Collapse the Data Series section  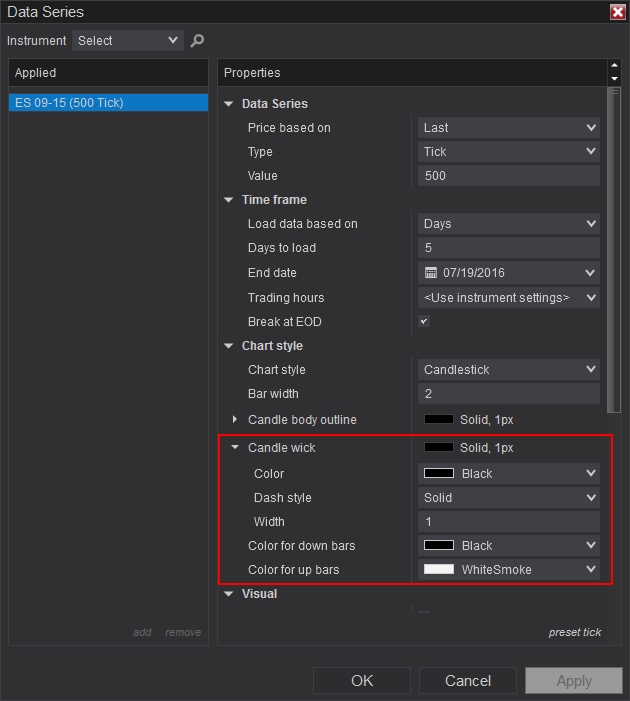(229, 104)
